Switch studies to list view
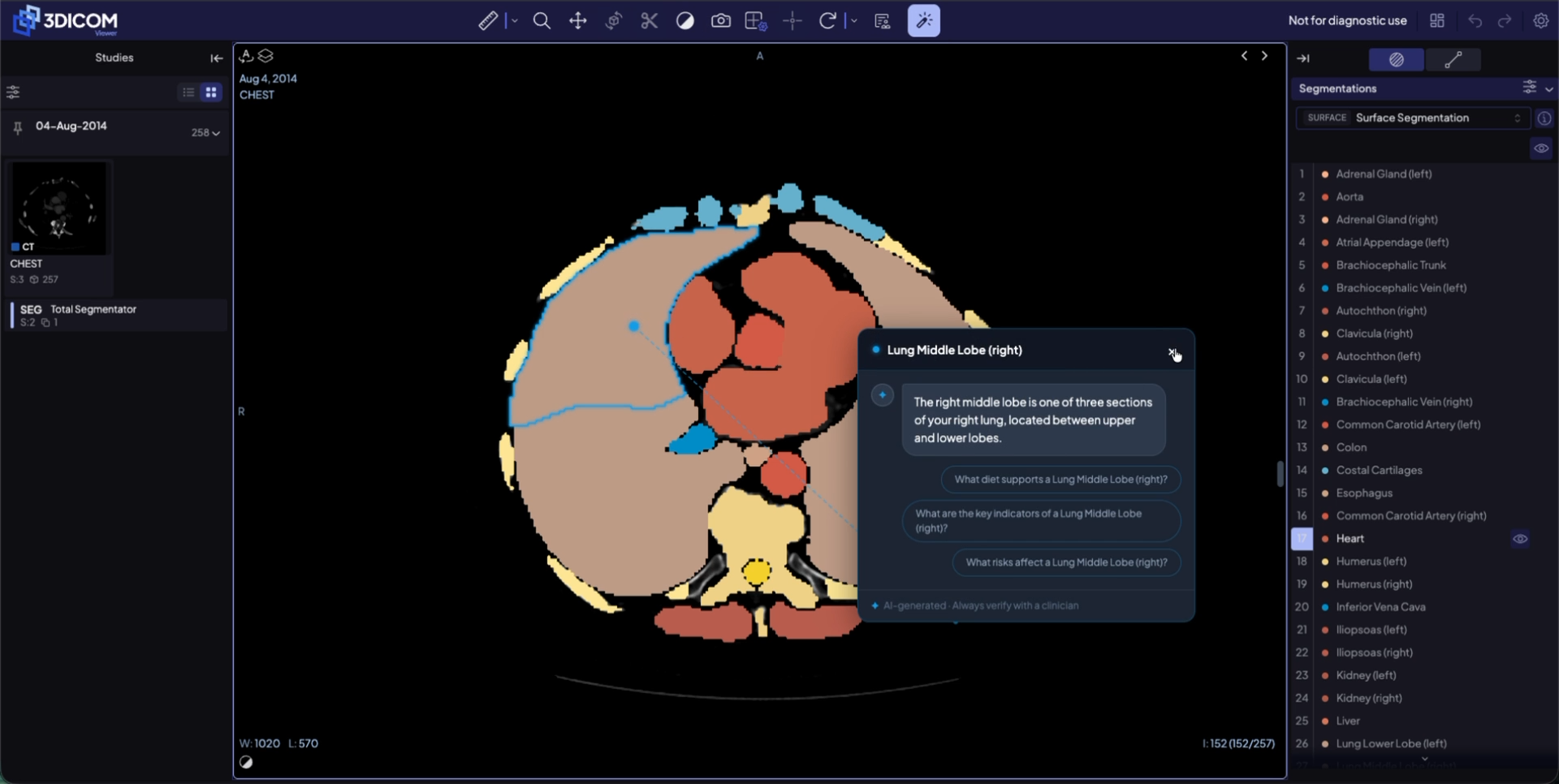Viewport: 1559px width, 784px height. tap(188, 92)
